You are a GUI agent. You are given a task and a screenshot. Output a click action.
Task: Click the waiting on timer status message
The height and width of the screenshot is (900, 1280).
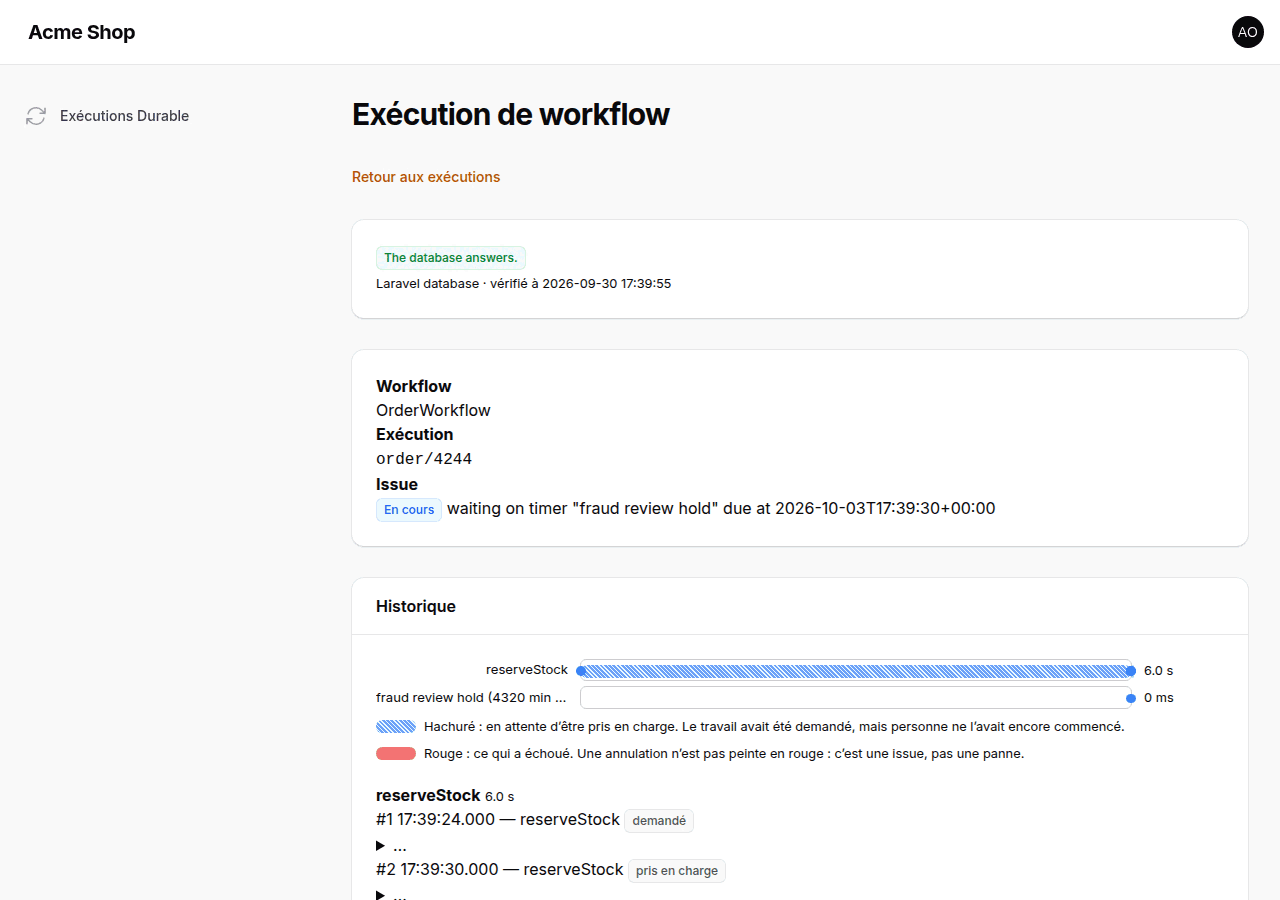coord(721,508)
